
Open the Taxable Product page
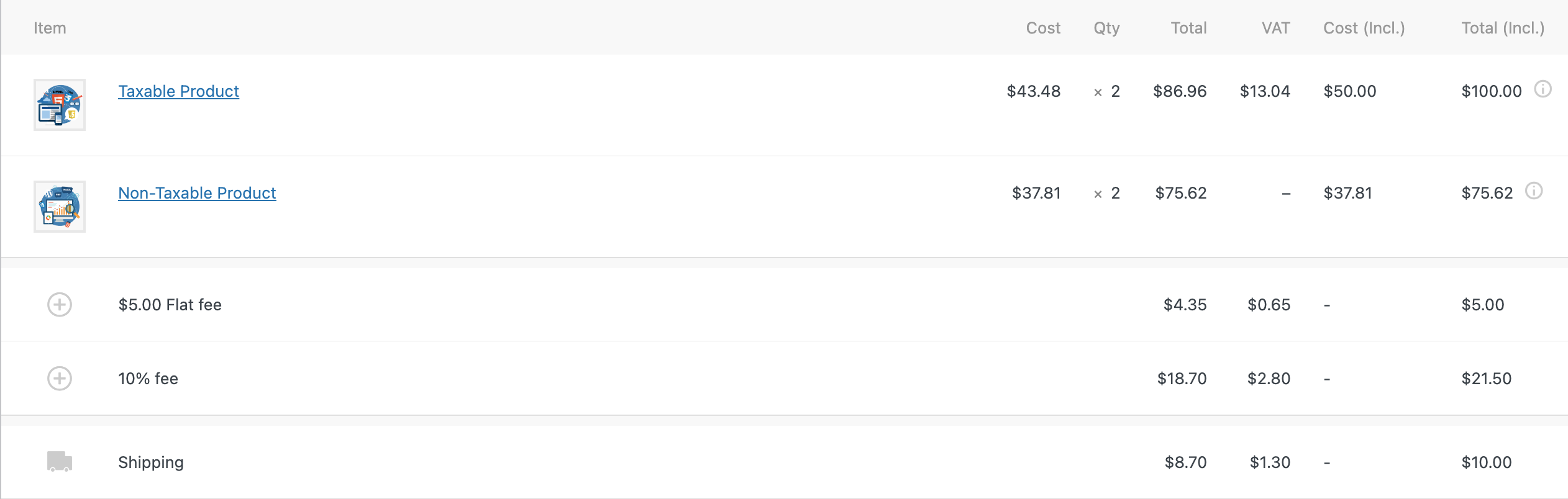(x=178, y=91)
